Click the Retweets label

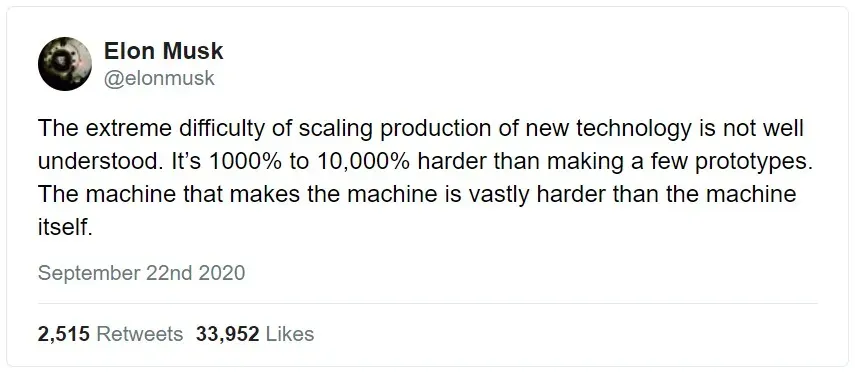140,334
